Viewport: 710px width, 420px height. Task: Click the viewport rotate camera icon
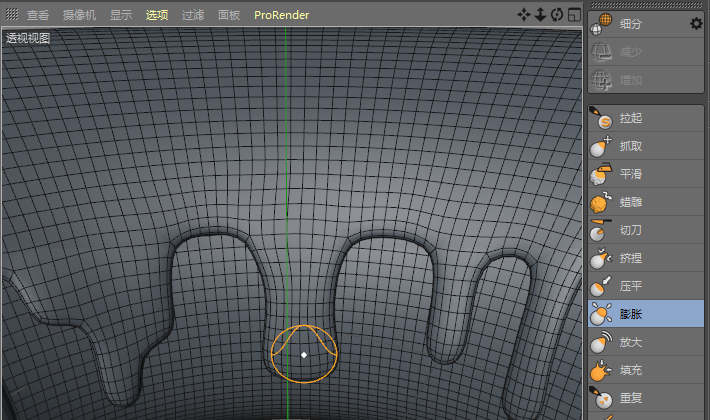click(x=557, y=15)
